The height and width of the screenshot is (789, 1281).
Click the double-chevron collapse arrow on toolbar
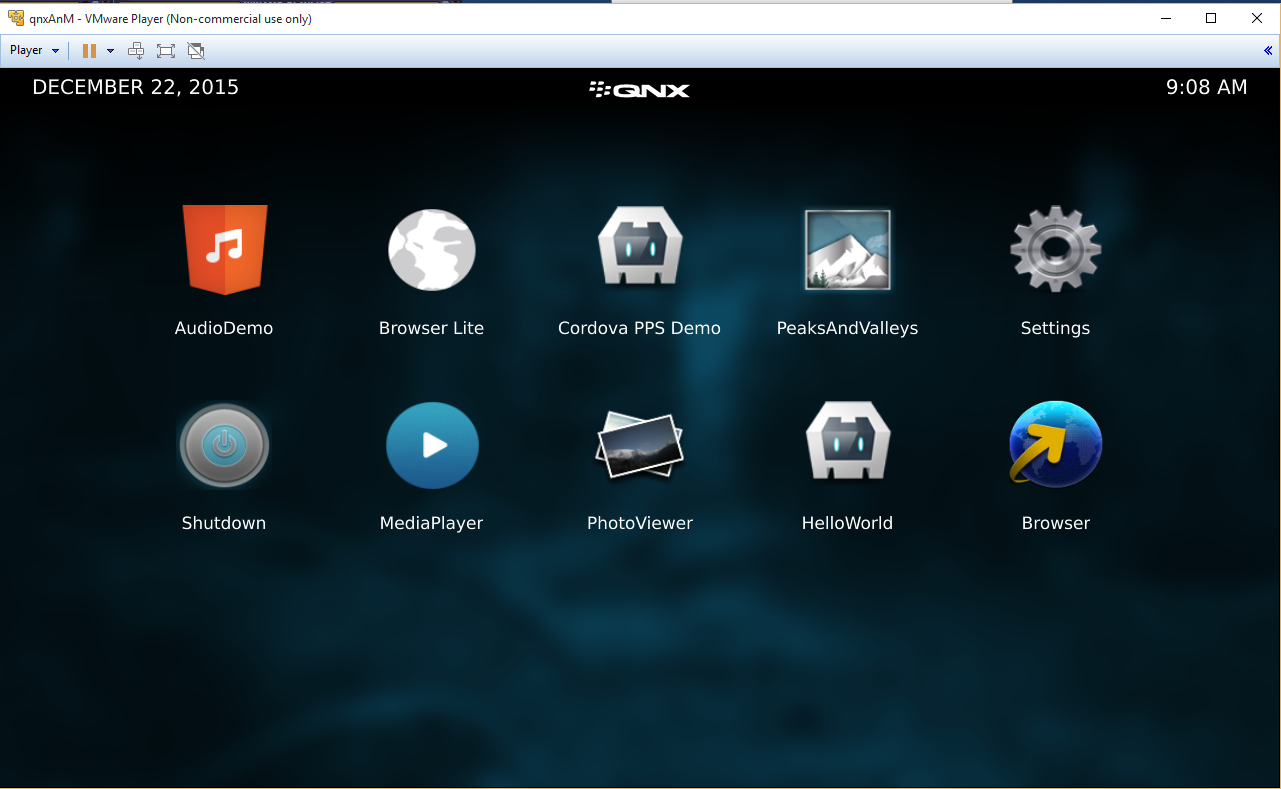(x=1268, y=50)
